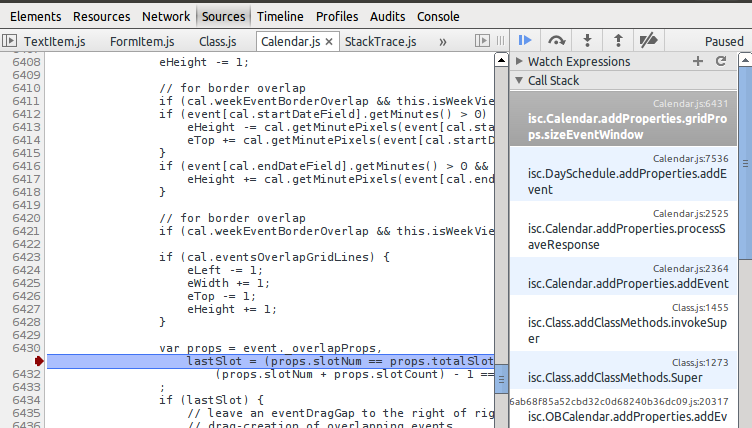Click the code editor vertical scrollbar thumb
Image resolution: width=752 pixels, height=428 pixels.
pos(502,377)
